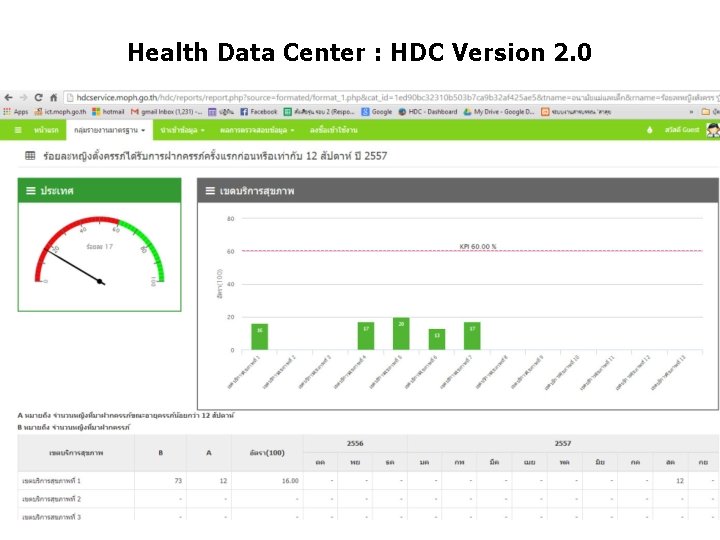Open the HDC - Dashboard bookmark
Viewport: 720px width, 540px height.
pos(428,112)
